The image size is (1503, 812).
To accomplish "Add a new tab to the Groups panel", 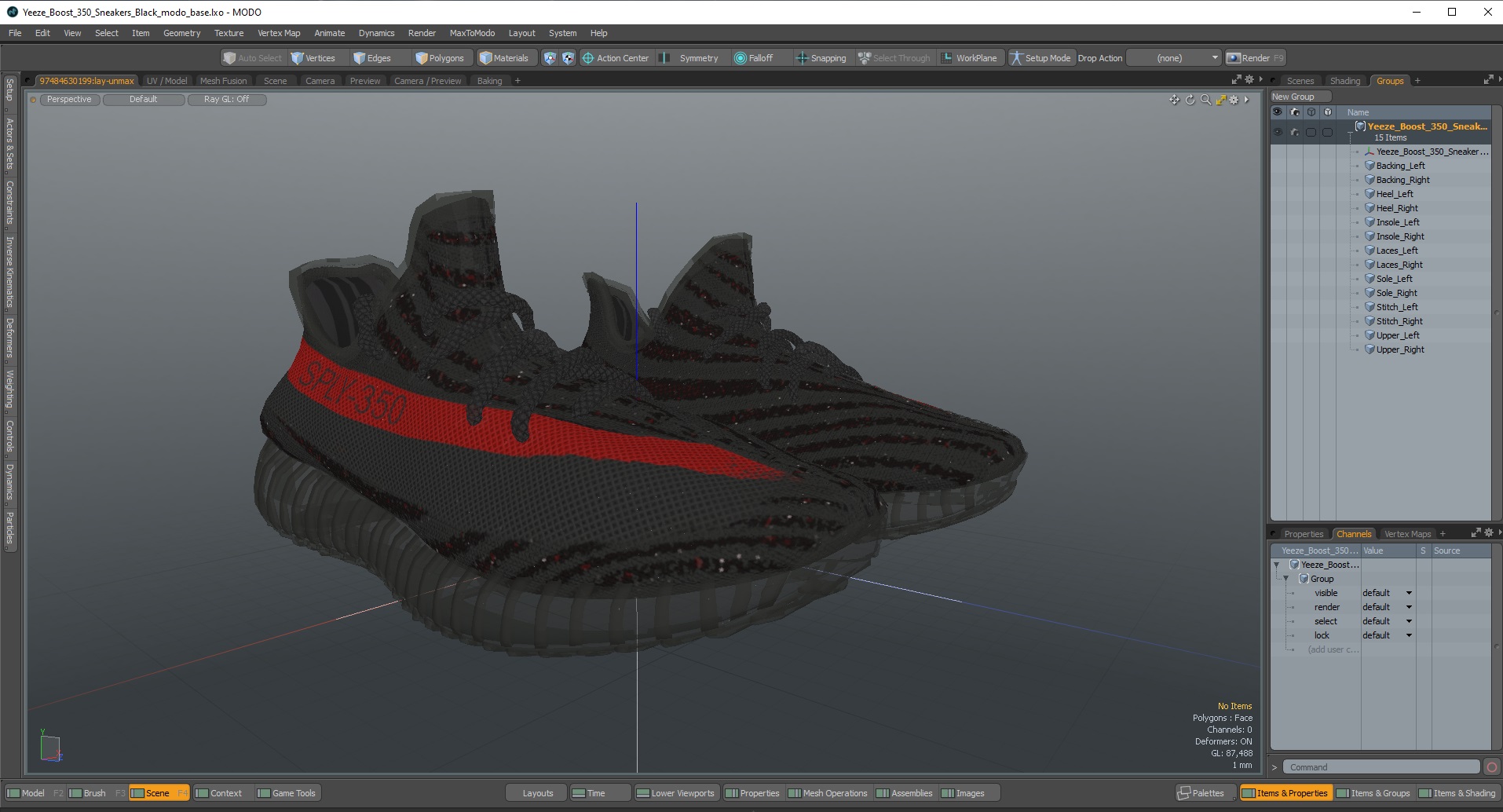I will 1417,81.
